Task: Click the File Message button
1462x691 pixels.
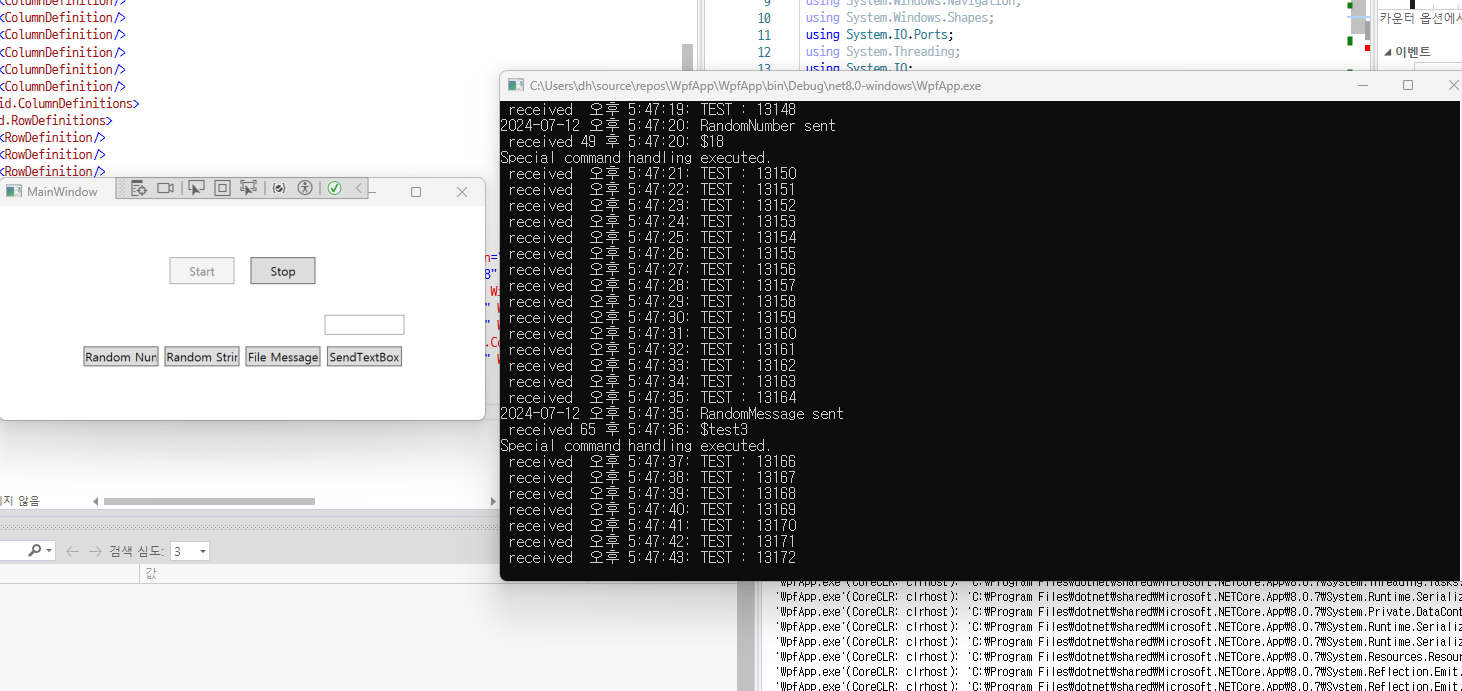Action: coord(283,357)
